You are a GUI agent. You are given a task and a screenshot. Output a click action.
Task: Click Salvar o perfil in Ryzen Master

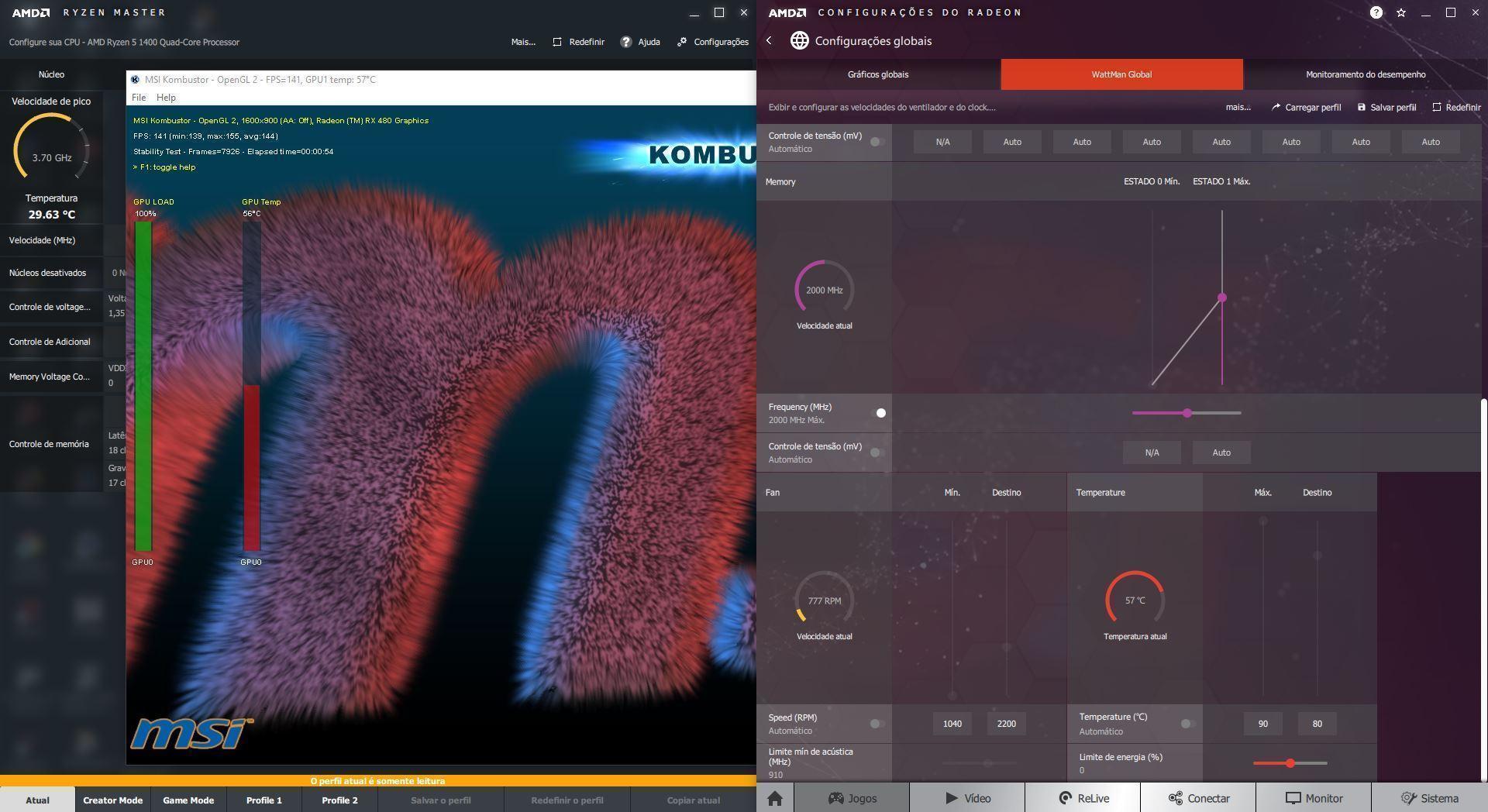[x=441, y=800]
